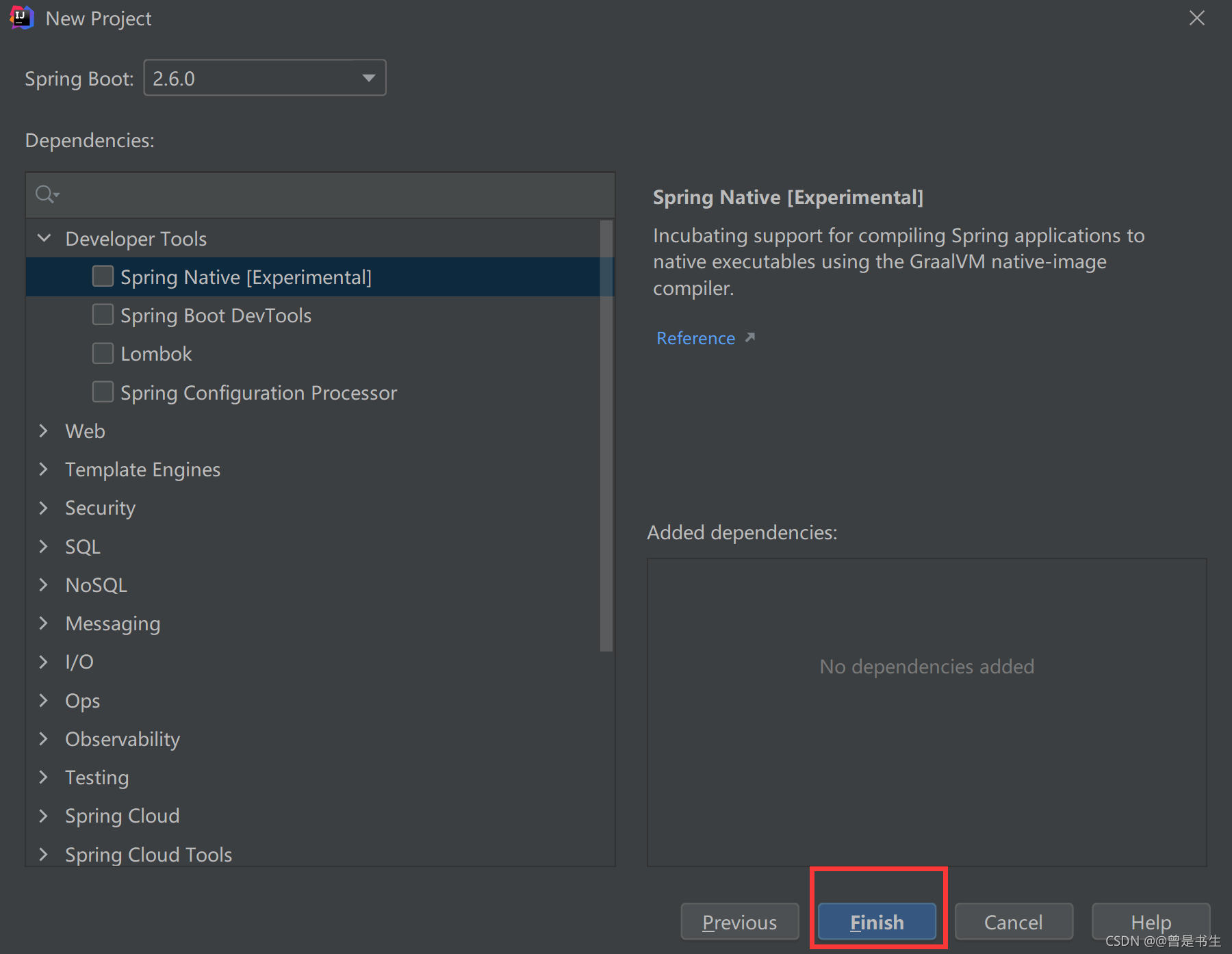Viewport: 1232px width, 954px height.
Task: Expand the Security category
Action: [x=44, y=507]
